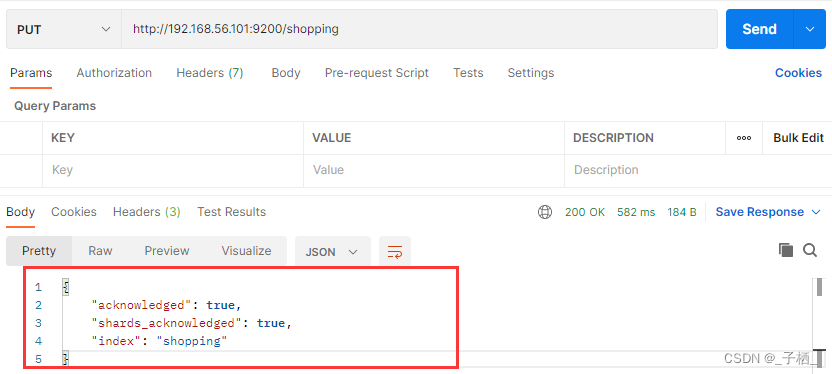Open the request Body tab

click(286, 73)
